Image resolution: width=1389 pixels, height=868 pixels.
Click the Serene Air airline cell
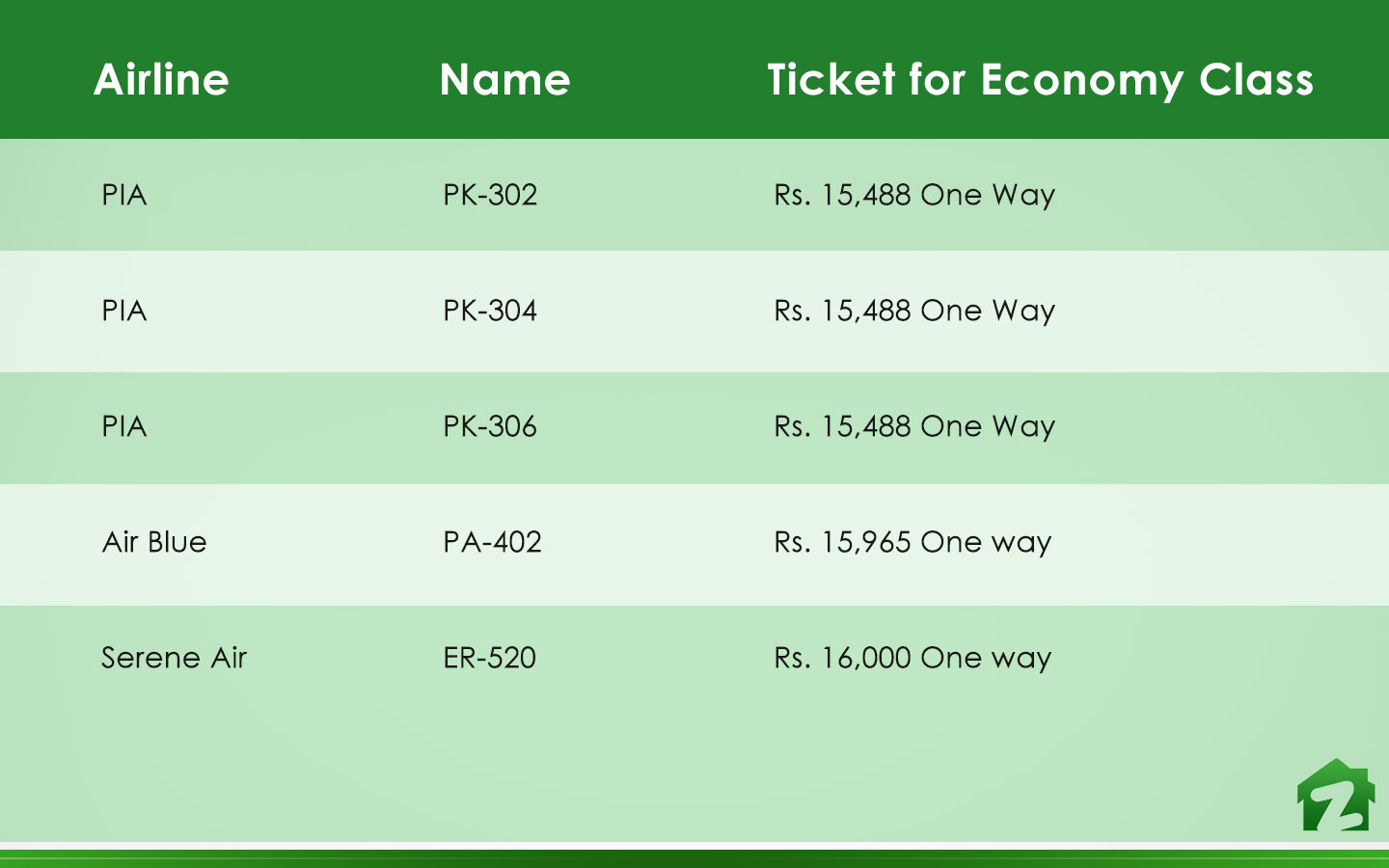175,658
